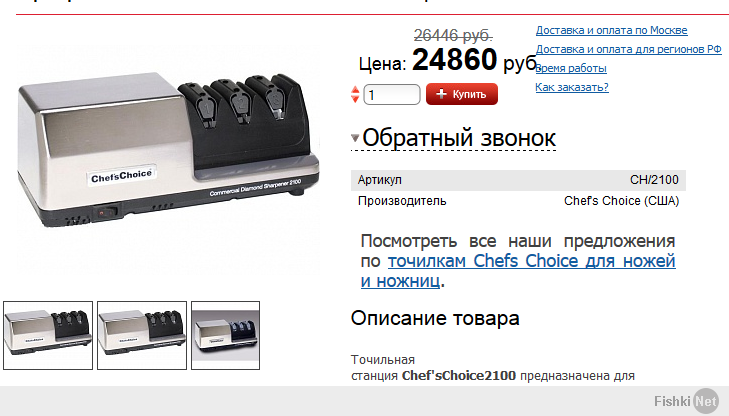Open Доставка и оплата по Москве link
The image size is (729, 416).
611,30
